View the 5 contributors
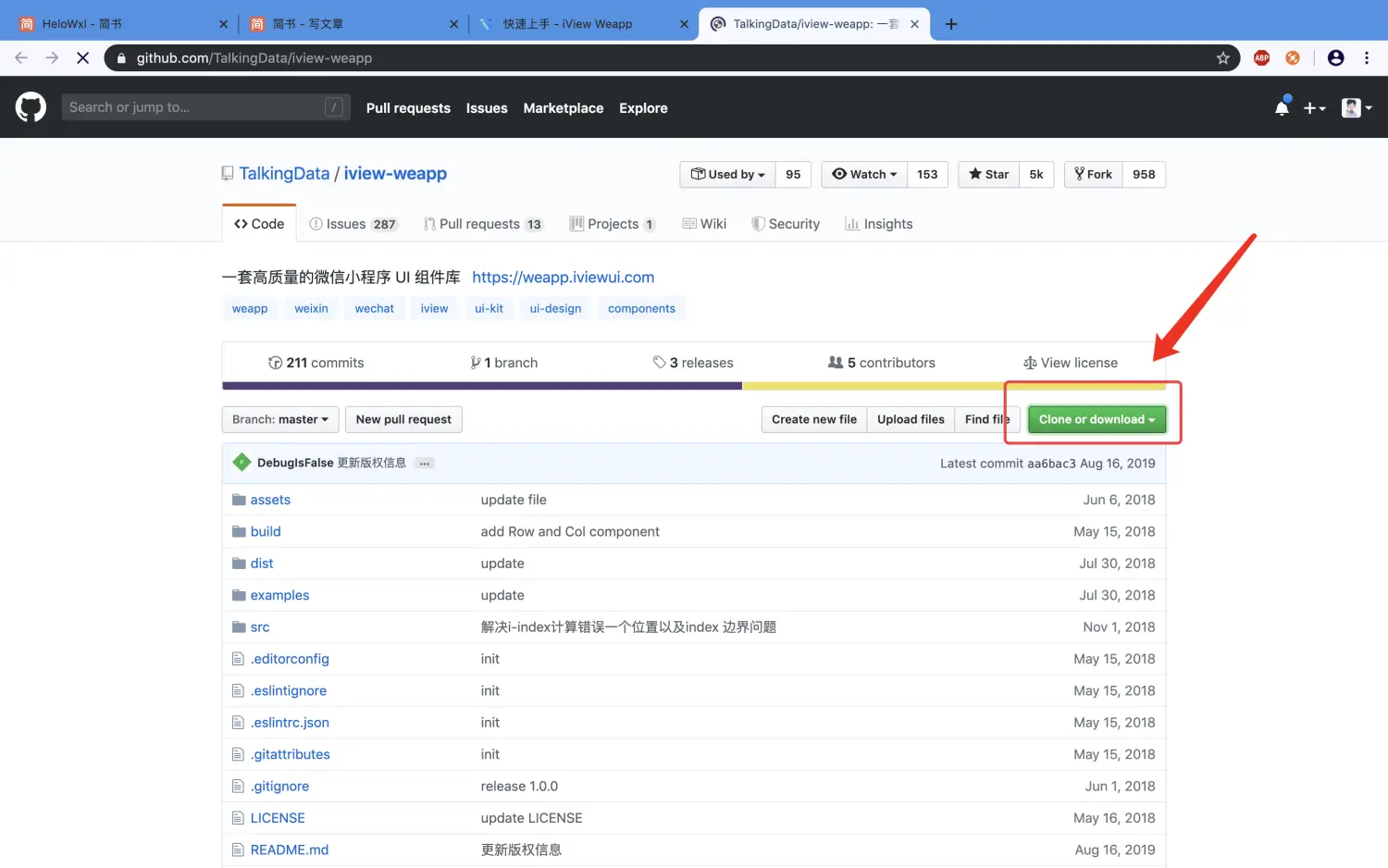The image size is (1388, 868). point(881,363)
